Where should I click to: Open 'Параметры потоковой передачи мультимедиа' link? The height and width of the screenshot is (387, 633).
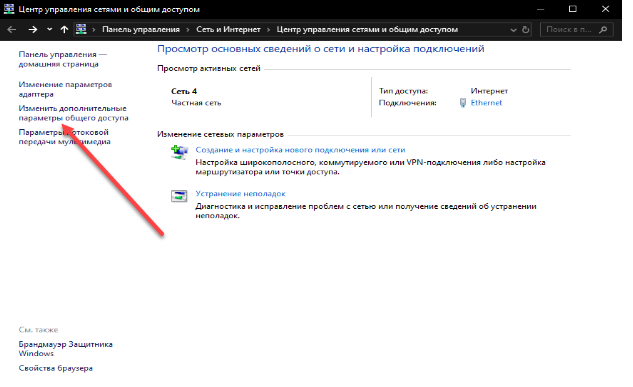pyautogui.click(x=64, y=137)
